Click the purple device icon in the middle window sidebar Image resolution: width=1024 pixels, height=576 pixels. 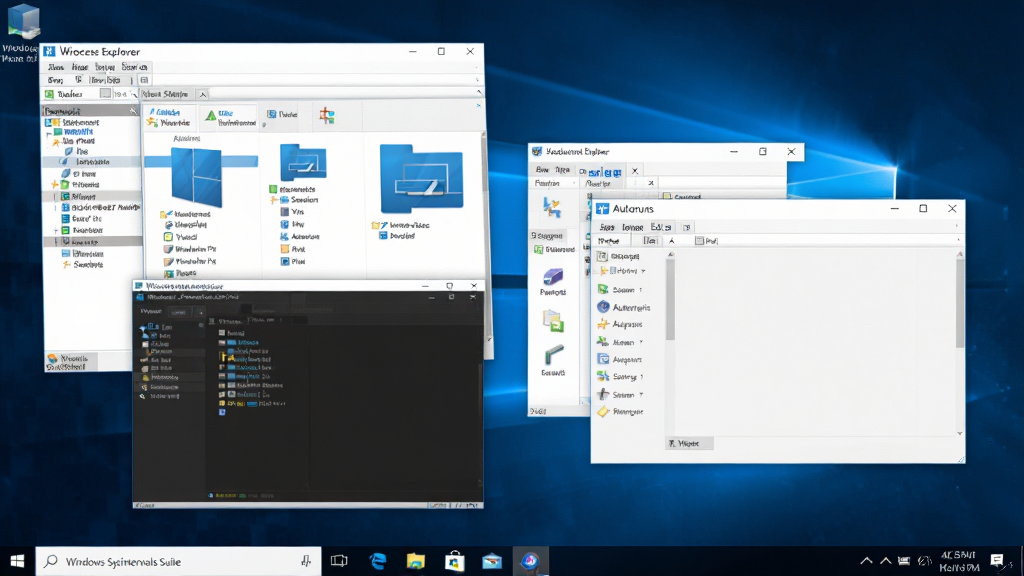tap(552, 277)
